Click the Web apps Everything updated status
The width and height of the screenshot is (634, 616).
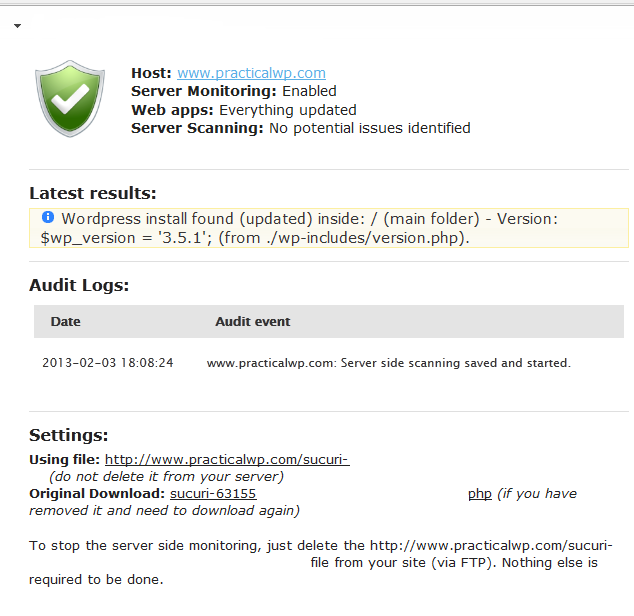pyautogui.click(x=244, y=110)
